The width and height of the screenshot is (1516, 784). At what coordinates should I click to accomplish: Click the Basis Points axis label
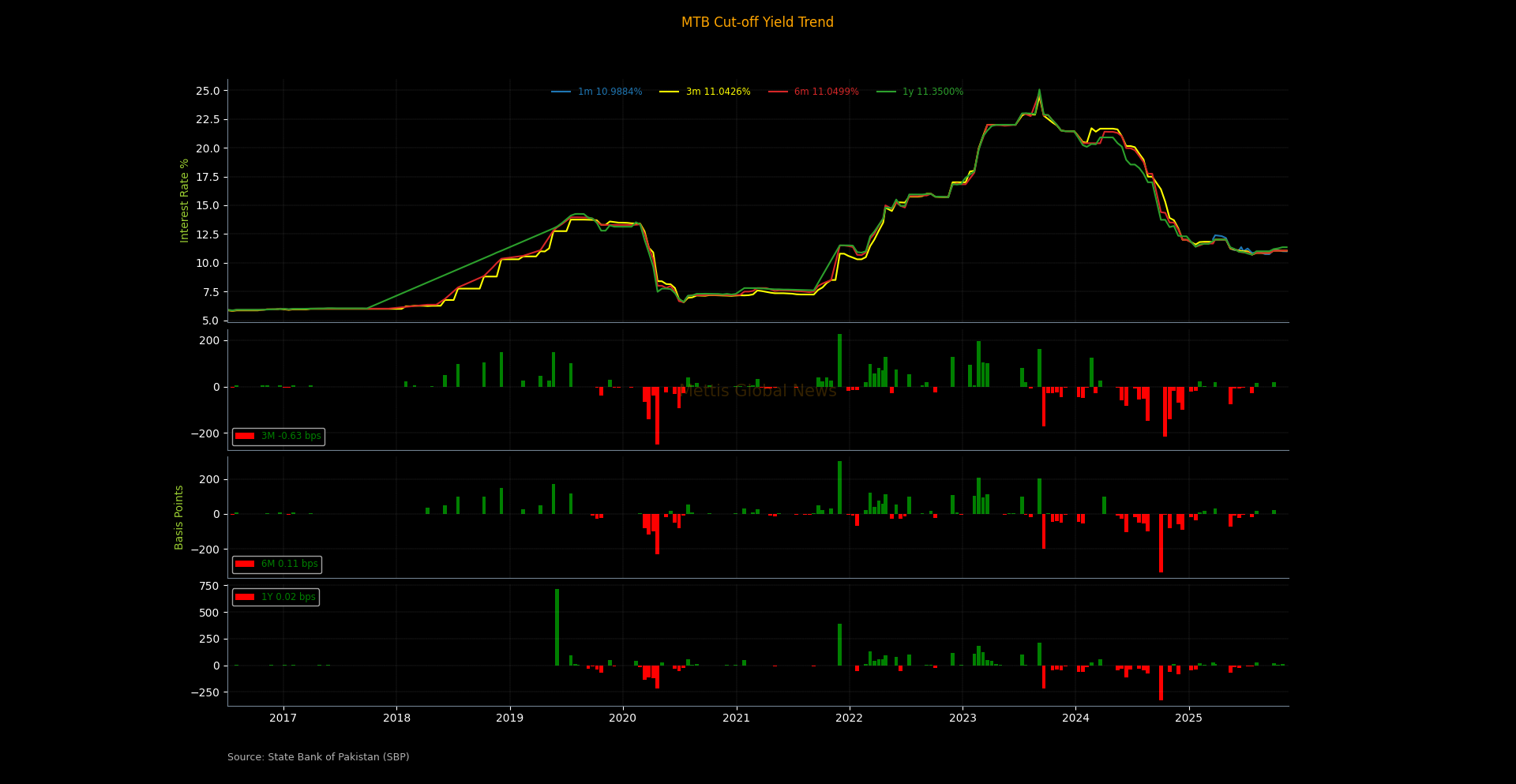(x=179, y=517)
